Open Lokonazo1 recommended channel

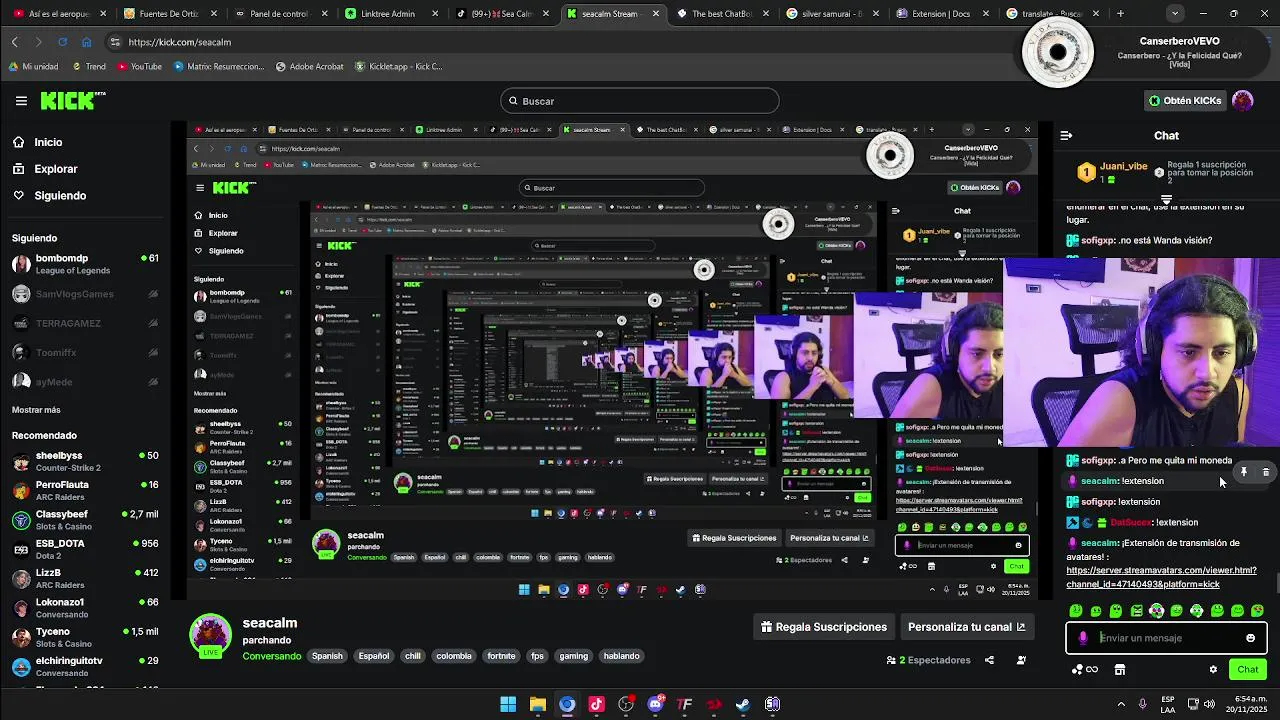pos(85,608)
